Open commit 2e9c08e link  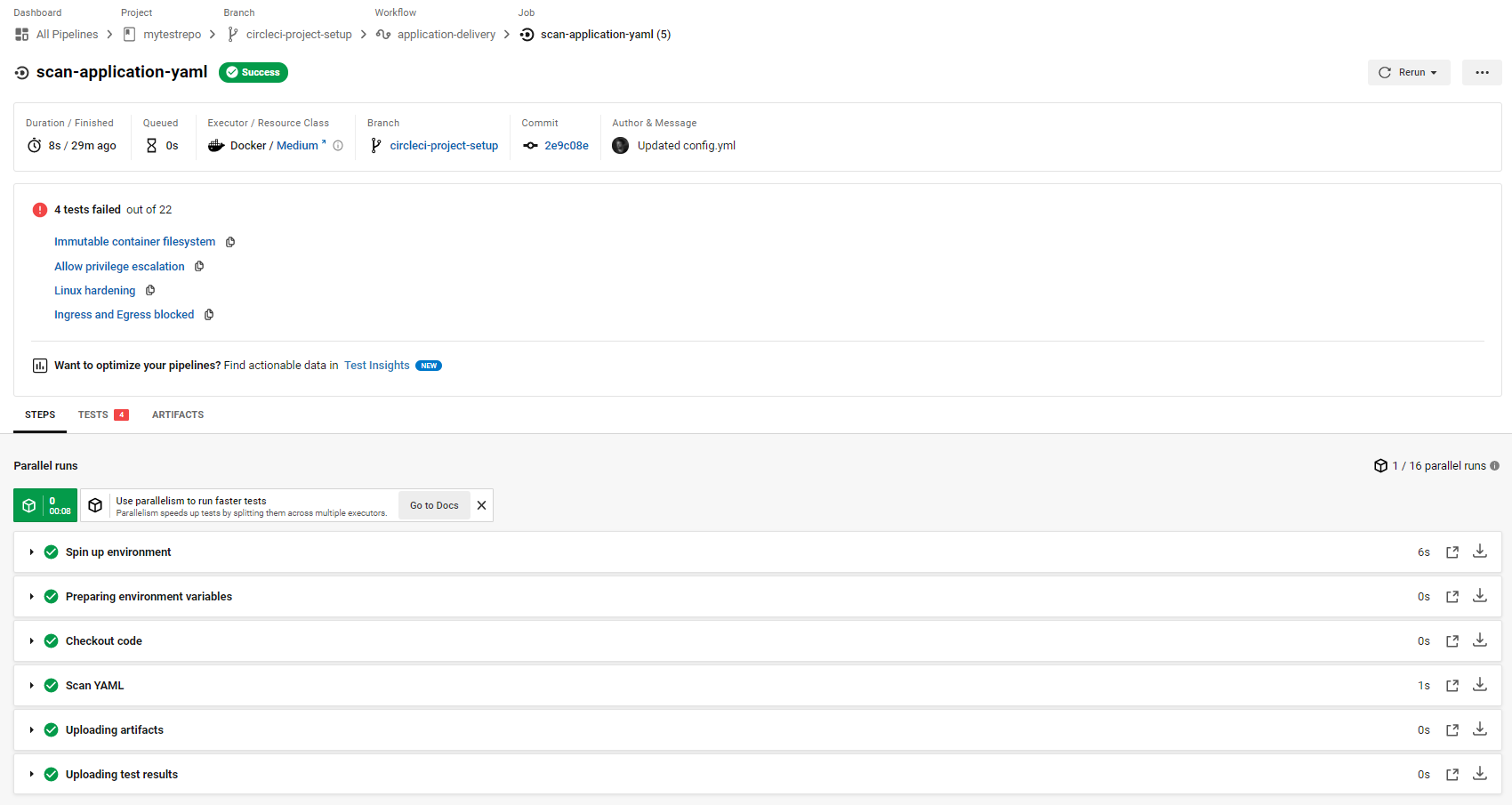point(567,146)
